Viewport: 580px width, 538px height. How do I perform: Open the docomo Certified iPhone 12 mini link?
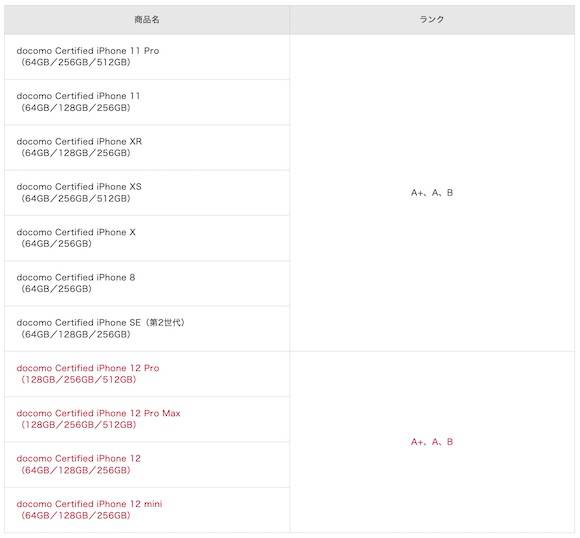point(89,504)
